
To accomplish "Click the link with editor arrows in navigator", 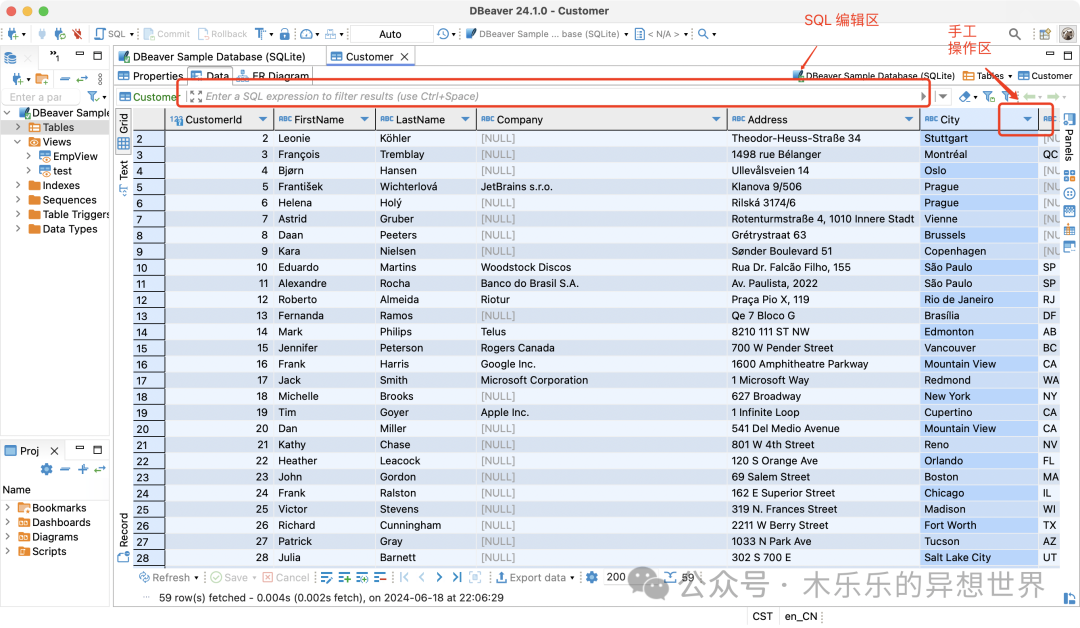I will click(82, 78).
